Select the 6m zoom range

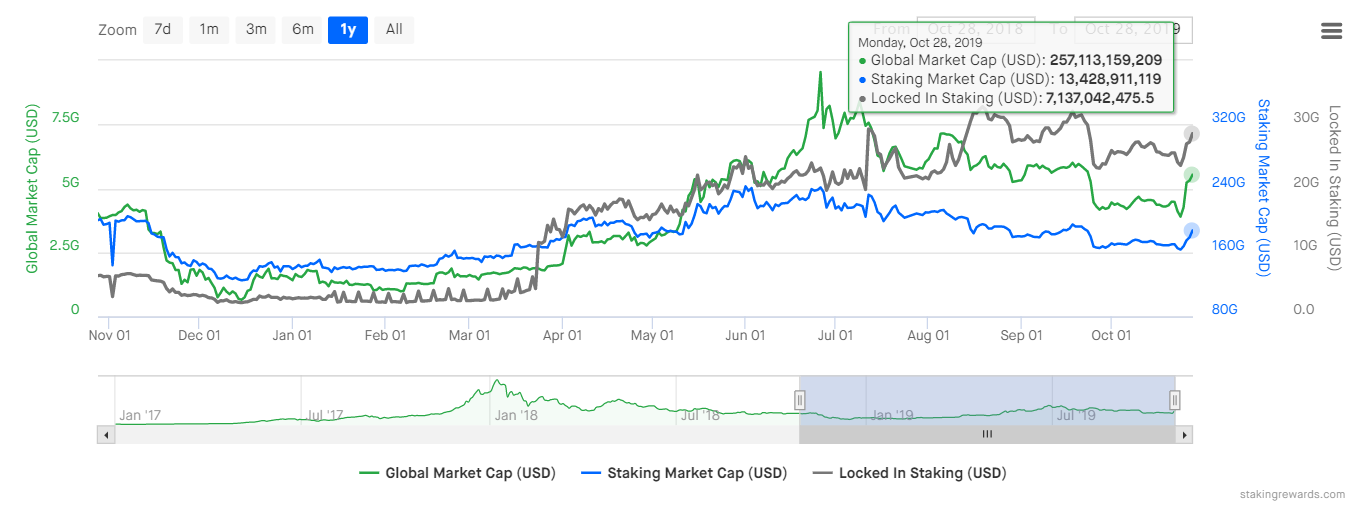[x=303, y=30]
